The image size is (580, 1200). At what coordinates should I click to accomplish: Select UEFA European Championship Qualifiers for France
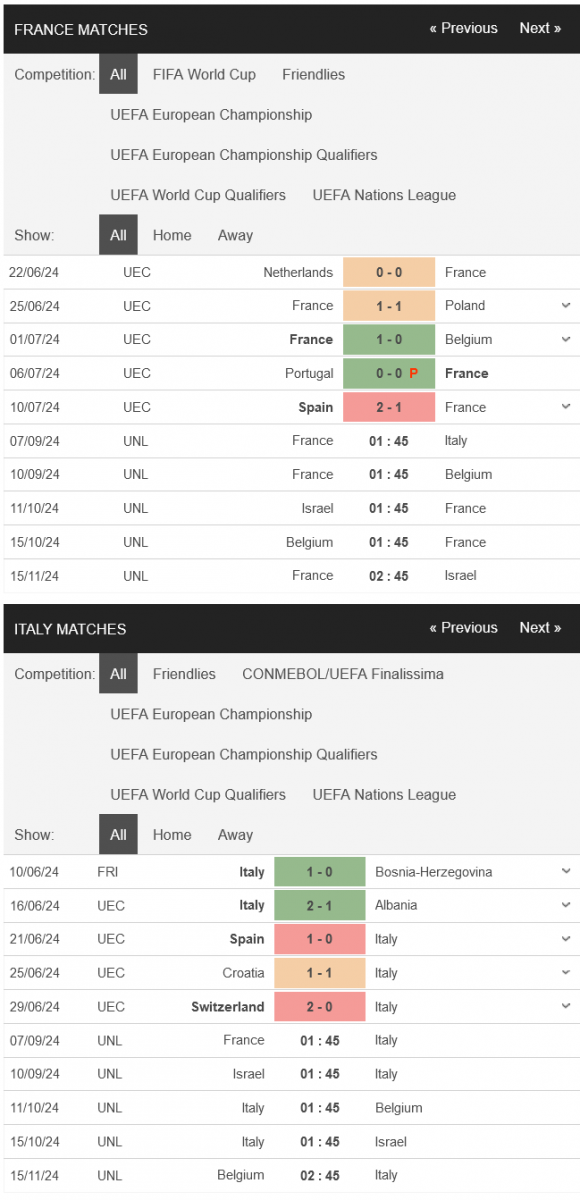(244, 155)
